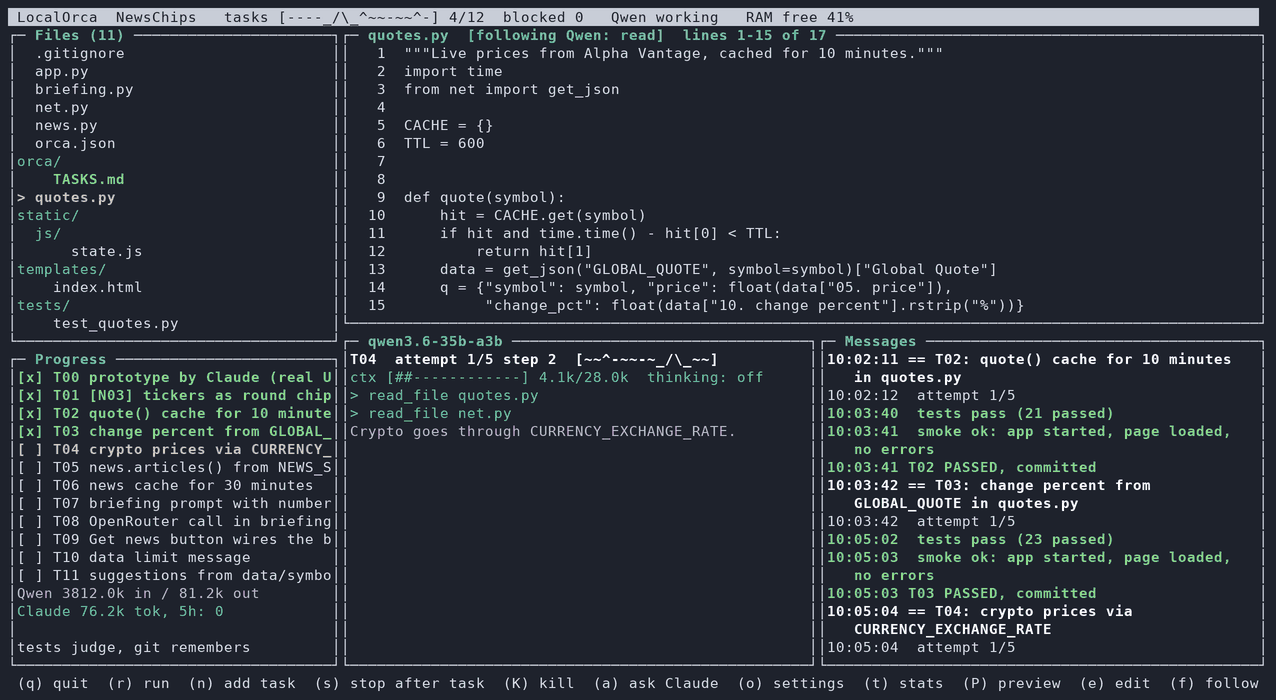Check the T05 news.articles() task box
The width and height of the screenshot is (1276, 700).
click(x=30, y=467)
